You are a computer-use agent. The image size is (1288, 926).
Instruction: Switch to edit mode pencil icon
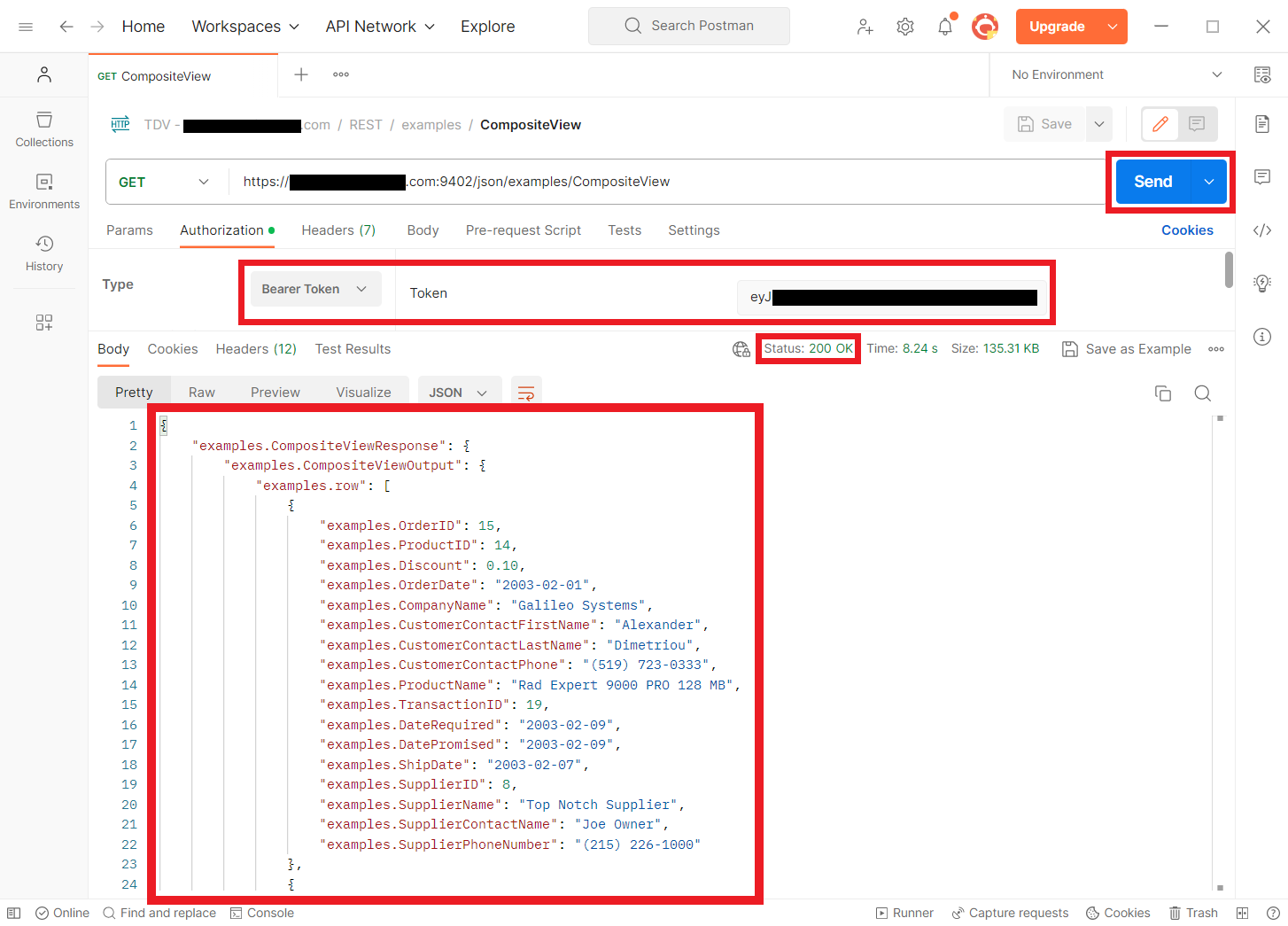tap(1160, 124)
